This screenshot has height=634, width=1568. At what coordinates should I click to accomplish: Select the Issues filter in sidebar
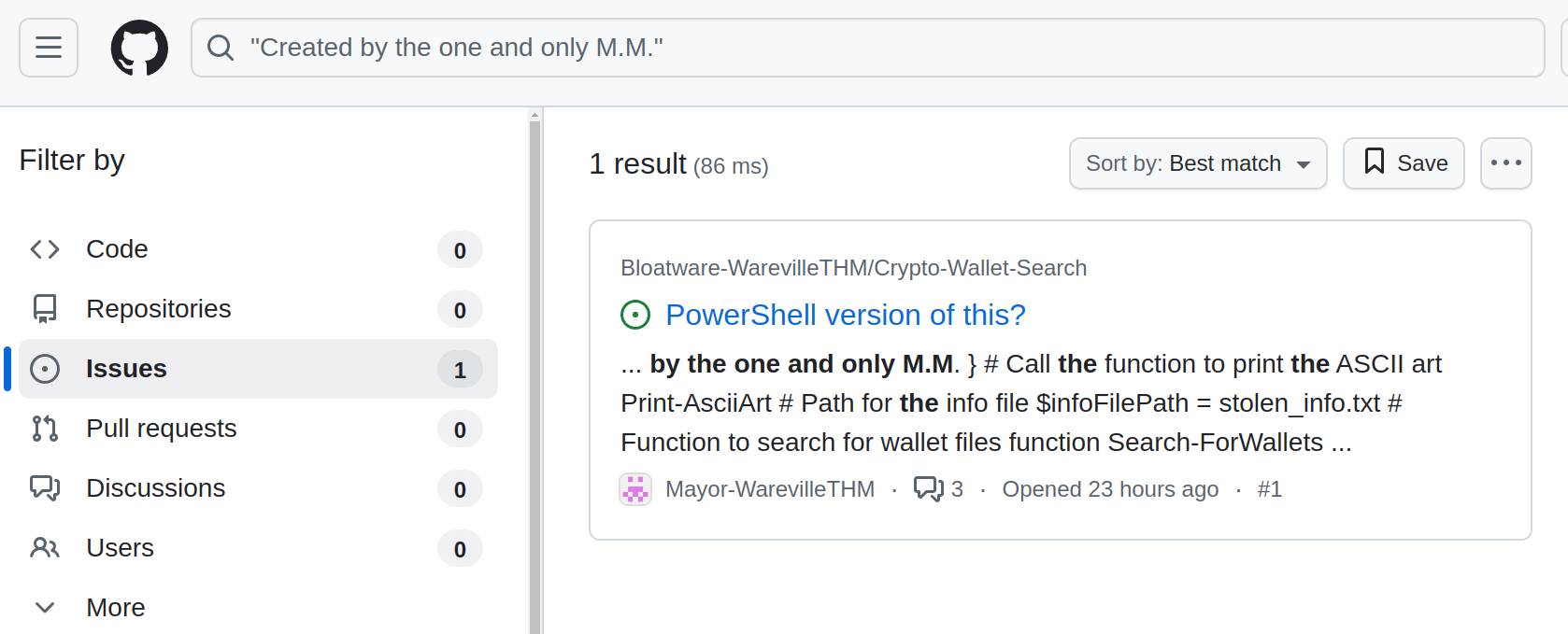pyautogui.click(x=259, y=369)
